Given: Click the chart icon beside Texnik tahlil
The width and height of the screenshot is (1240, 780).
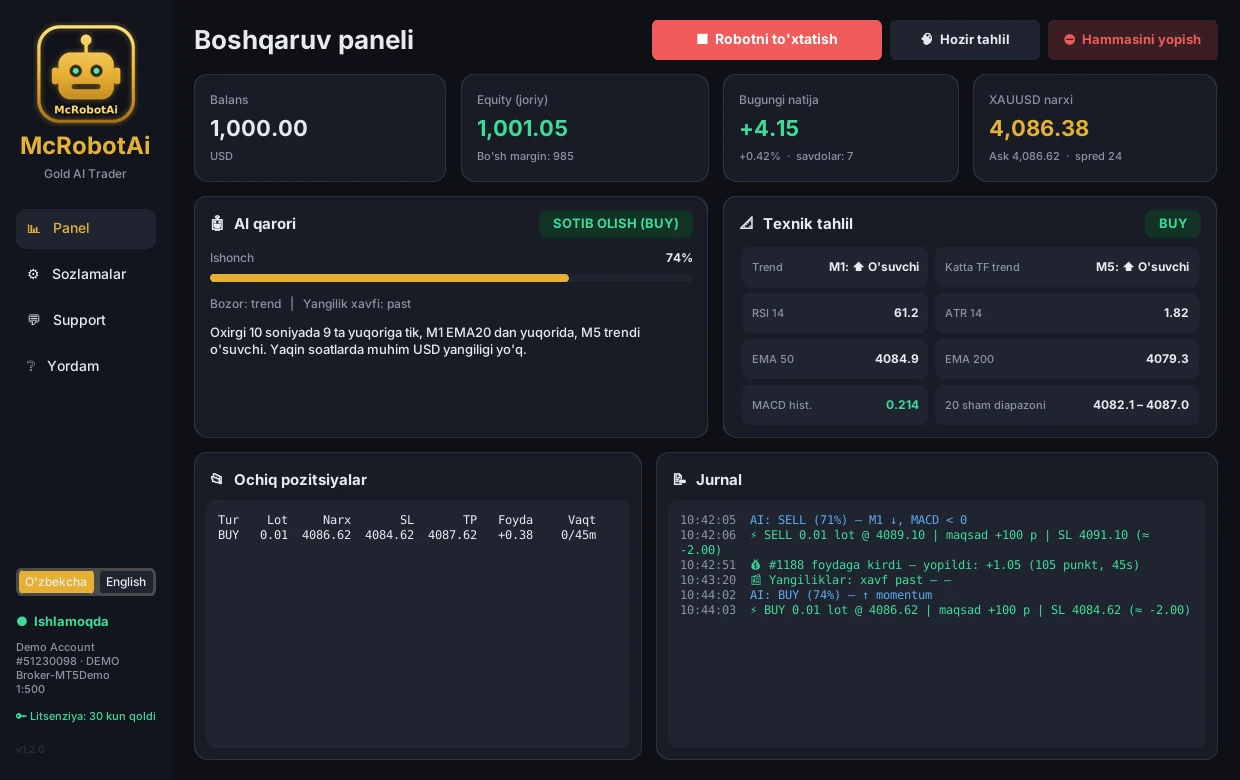Looking at the screenshot, I should tap(746, 224).
